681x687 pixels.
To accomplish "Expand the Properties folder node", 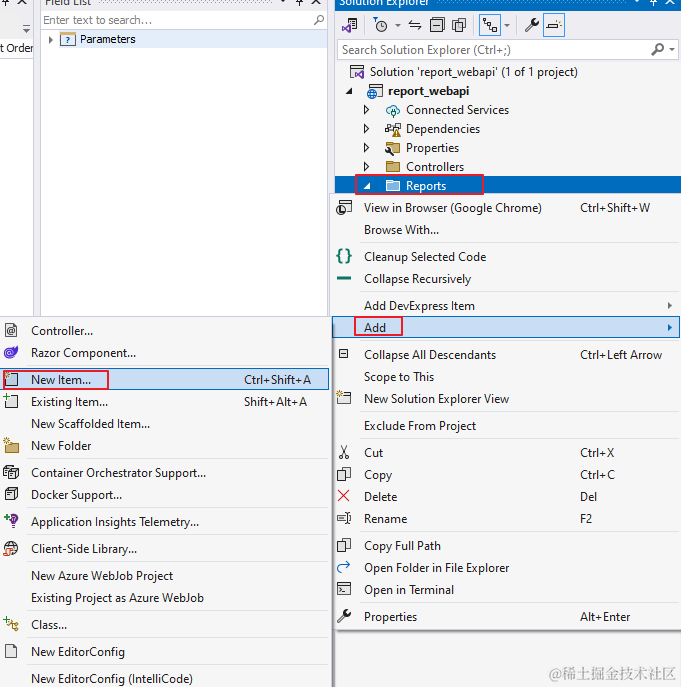I will tap(366, 148).
